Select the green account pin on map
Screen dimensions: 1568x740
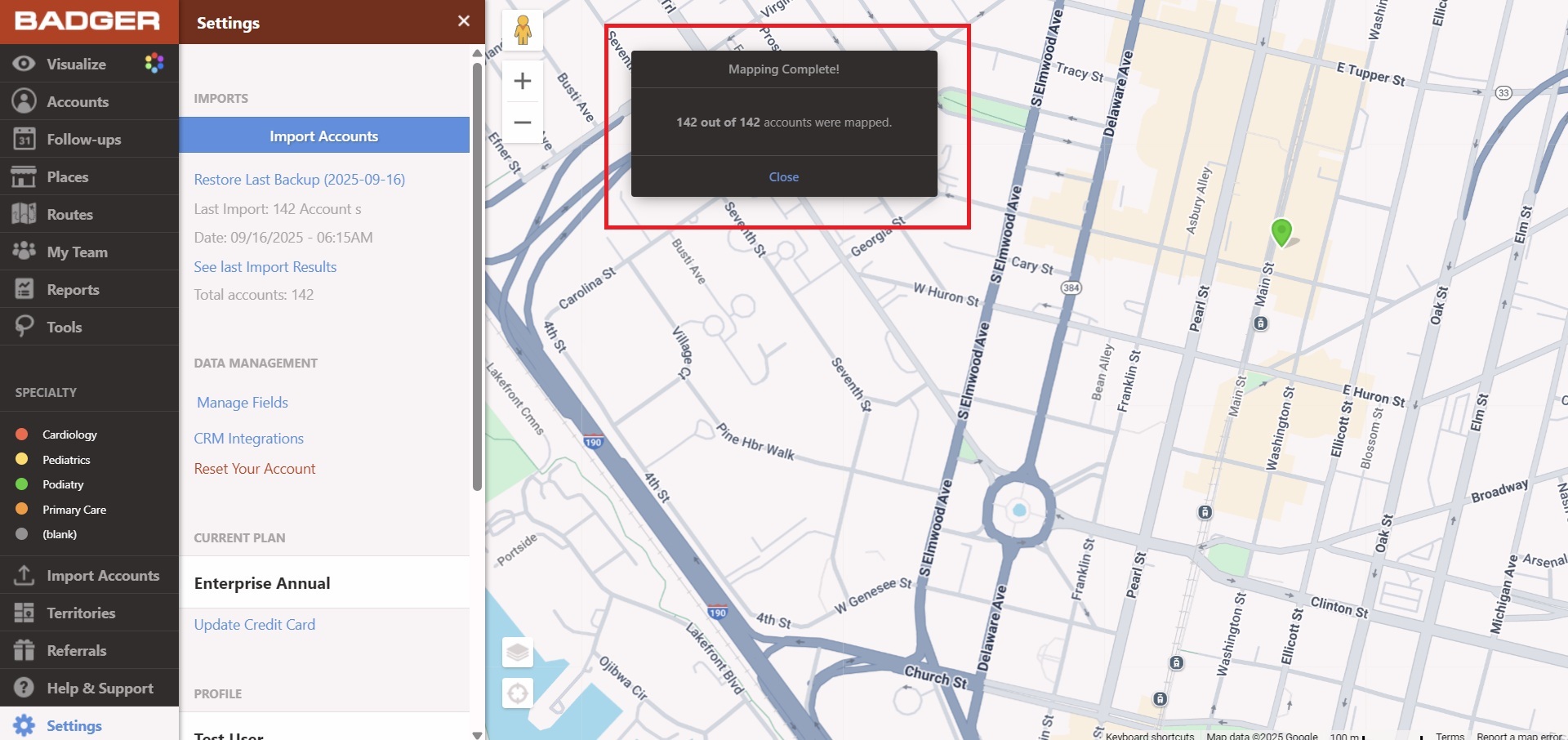pos(1281,231)
